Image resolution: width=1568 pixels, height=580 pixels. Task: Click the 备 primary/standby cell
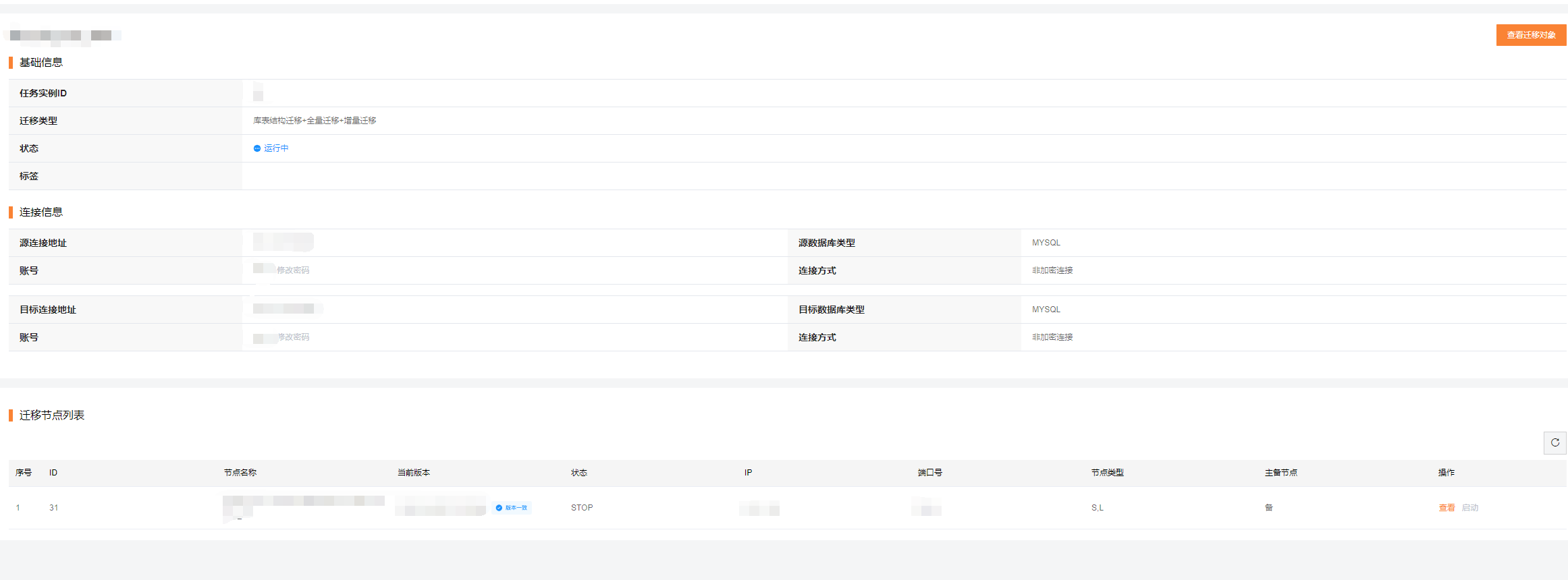tap(1269, 508)
